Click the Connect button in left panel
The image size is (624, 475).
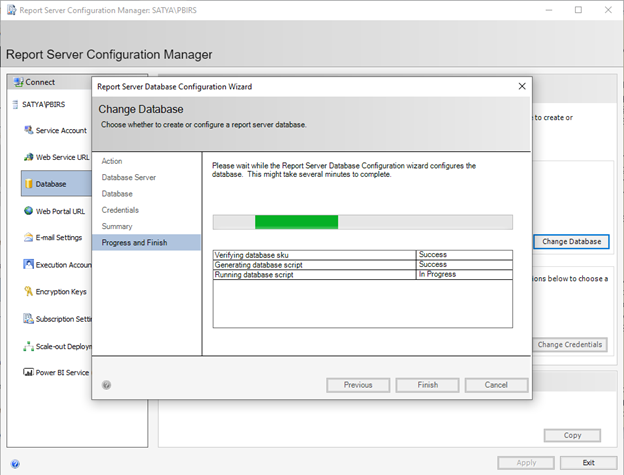click(40, 82)
